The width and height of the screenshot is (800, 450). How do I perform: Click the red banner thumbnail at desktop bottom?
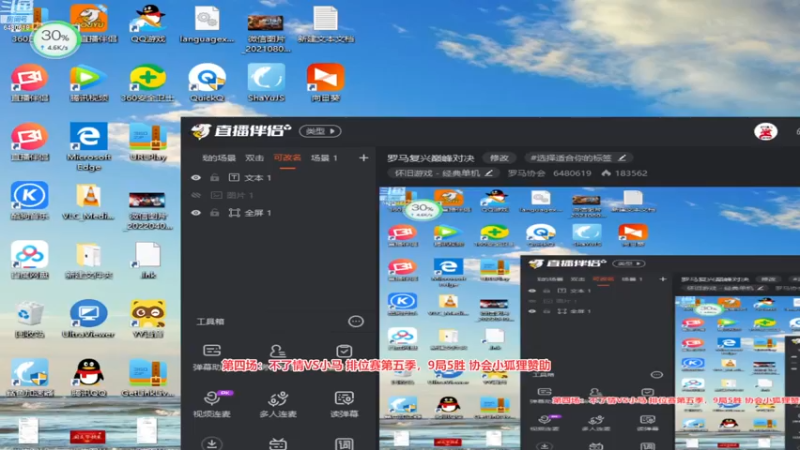coord(87,436)
